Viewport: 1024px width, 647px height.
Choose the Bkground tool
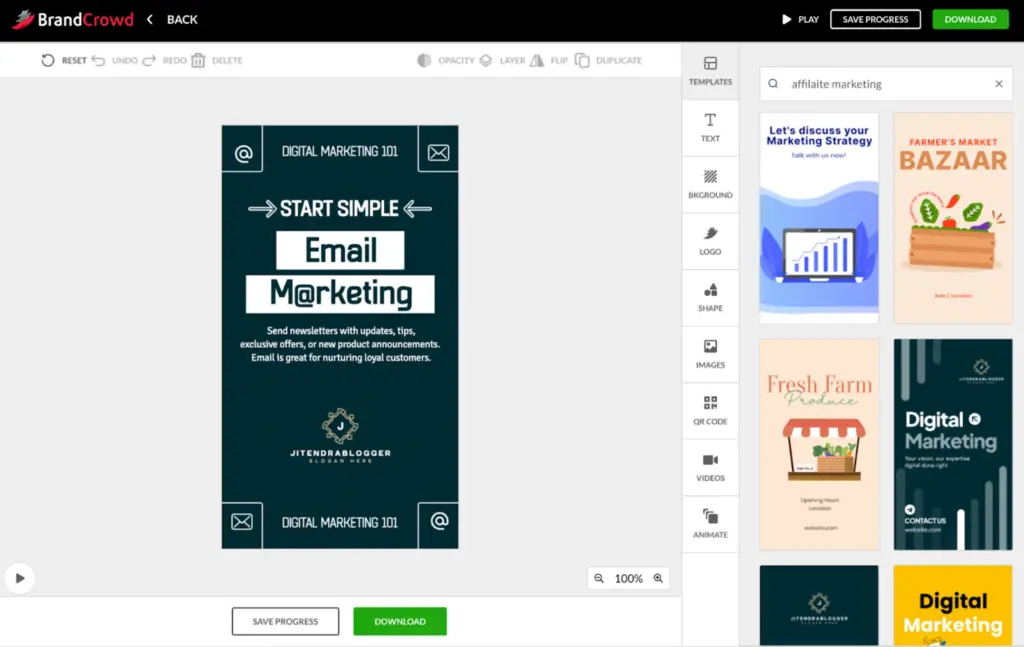click(x=710, y=184)
